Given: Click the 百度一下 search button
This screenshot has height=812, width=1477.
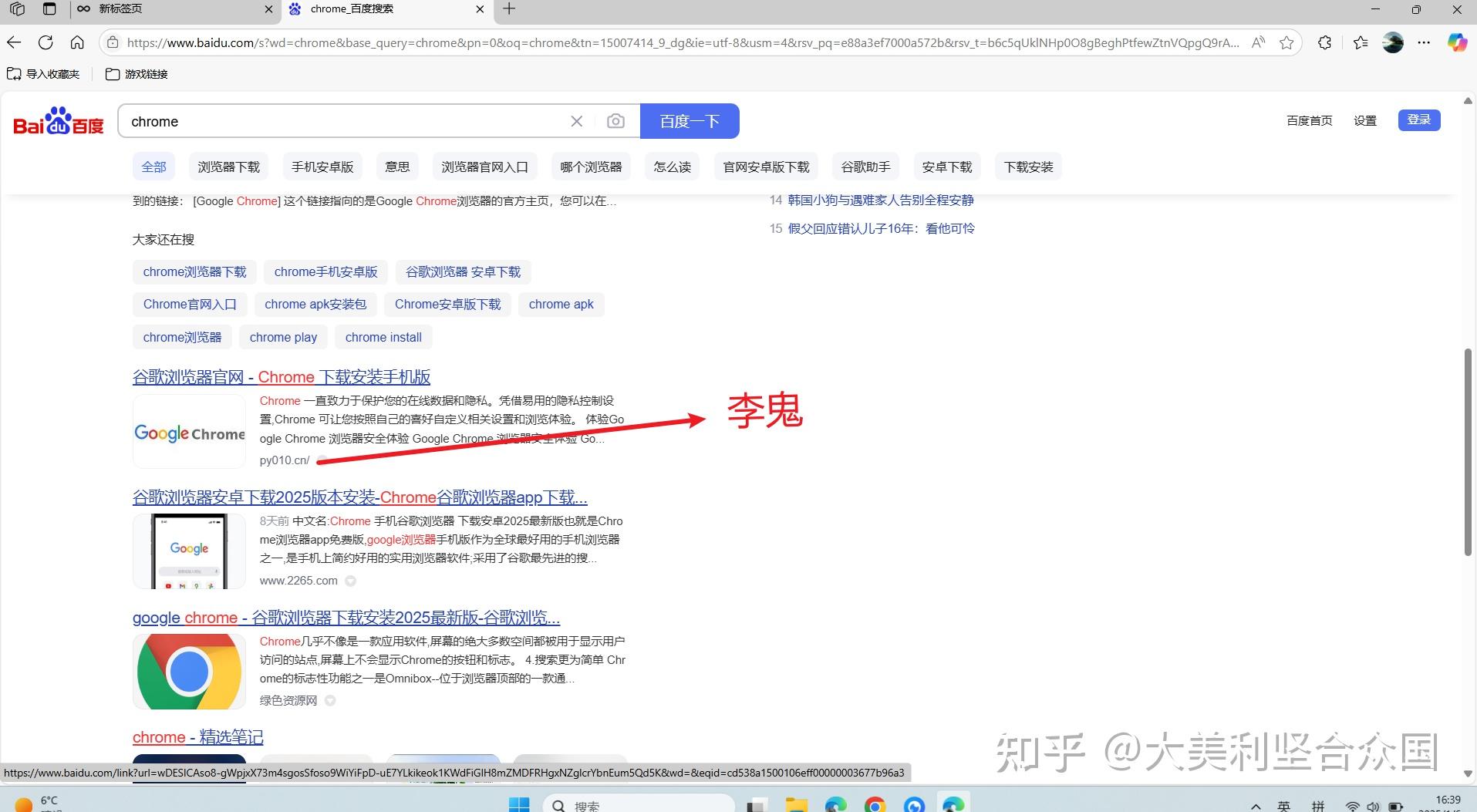Looking at the screenshot, I should [x=690, y=121].
